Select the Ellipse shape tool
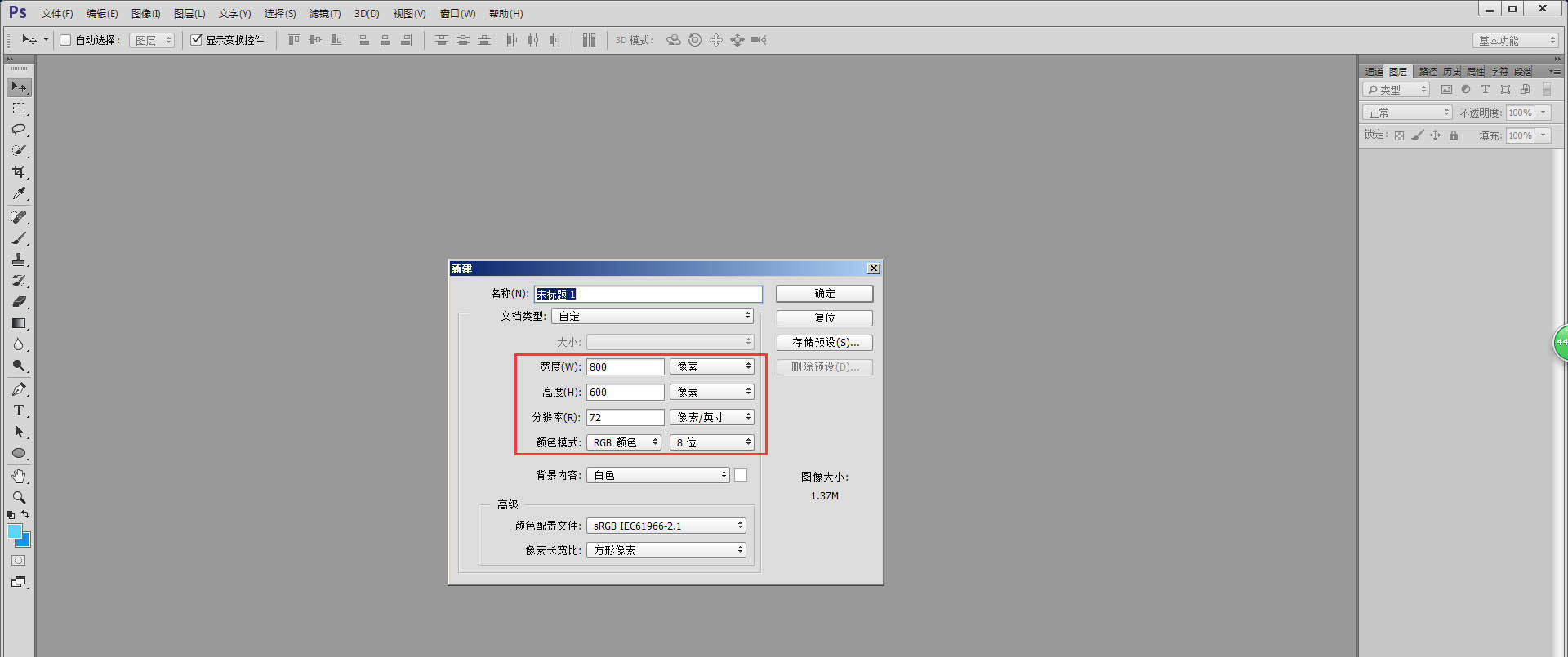Image resolution: width=1568 pixels, height=657 pixels. (19, 453)
